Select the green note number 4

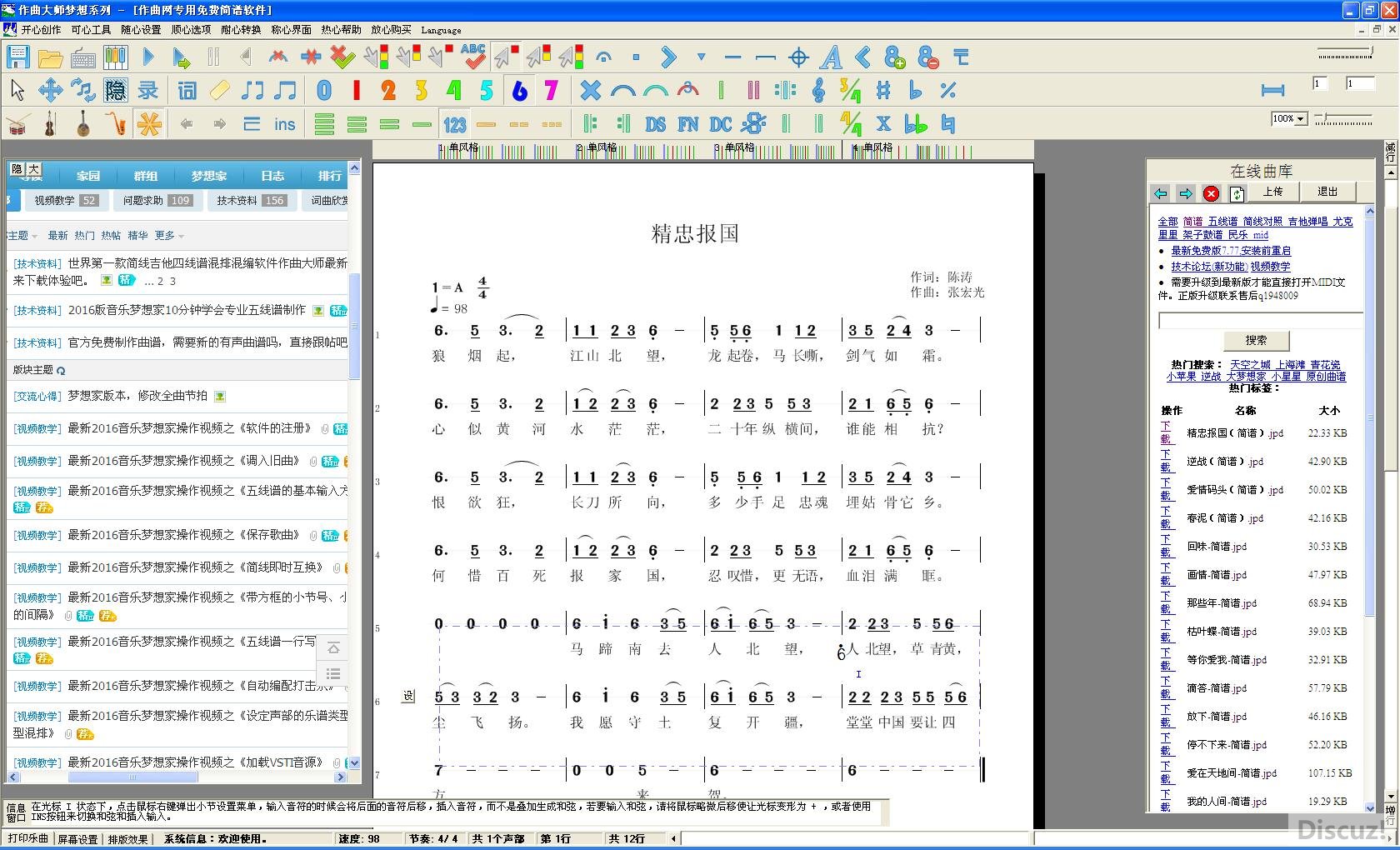coord(453,90)
